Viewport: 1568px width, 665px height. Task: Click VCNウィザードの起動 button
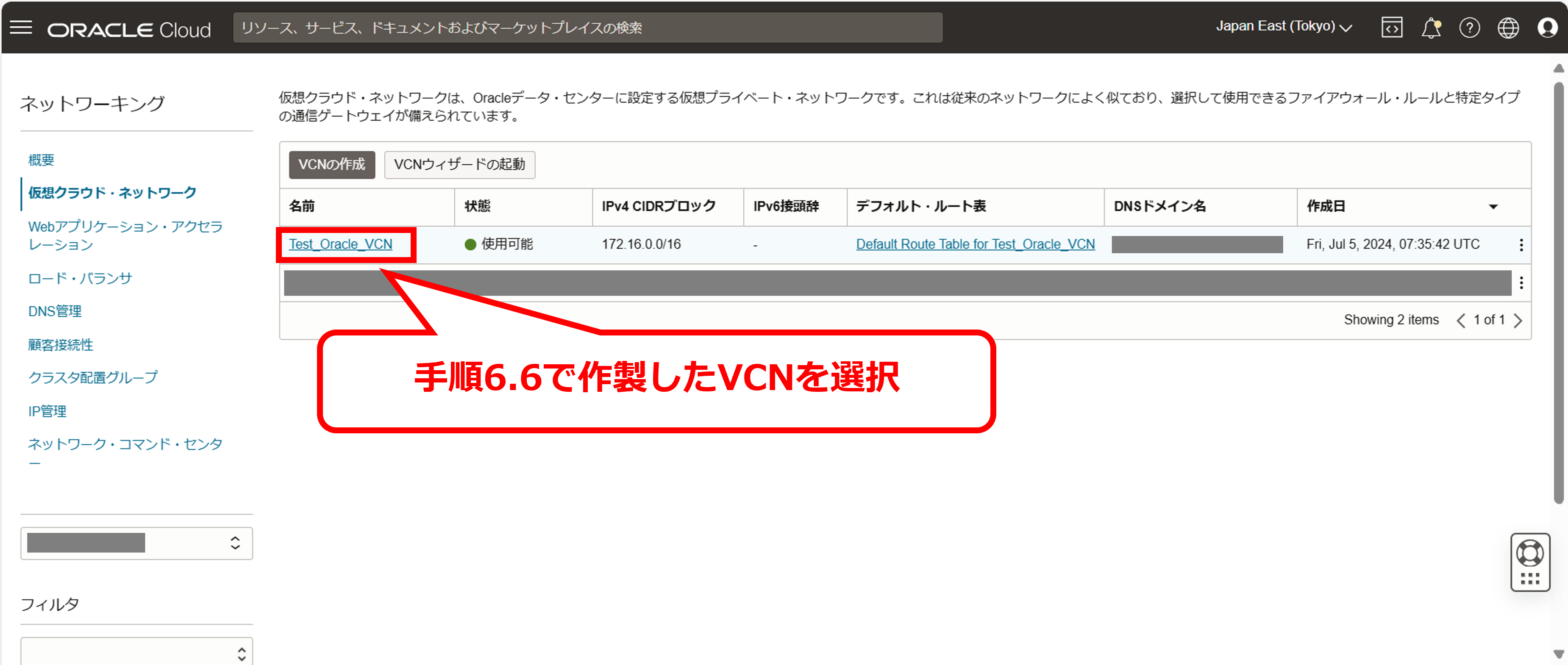click(x=459, y=165)
